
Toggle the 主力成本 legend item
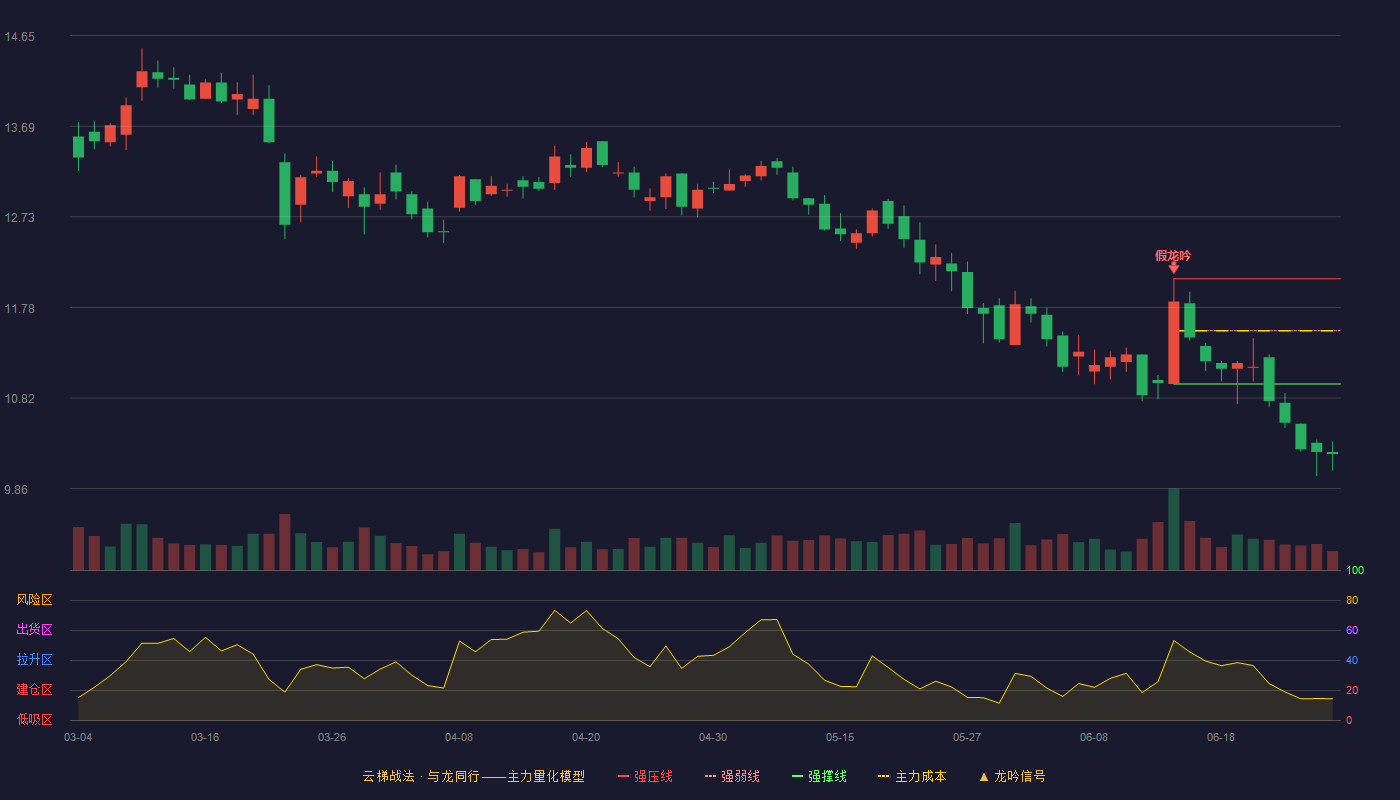pos(912,776)
